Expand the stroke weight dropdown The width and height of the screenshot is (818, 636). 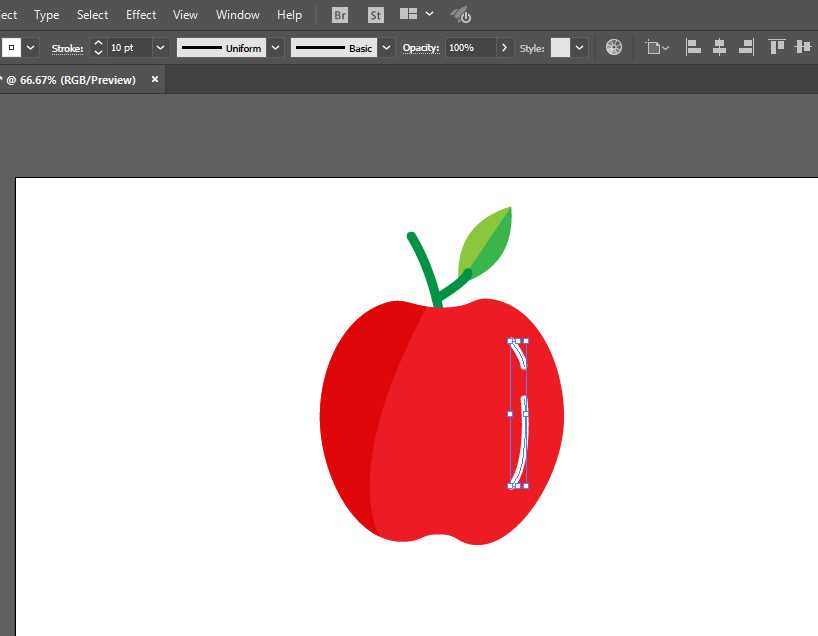pos(160,48)
